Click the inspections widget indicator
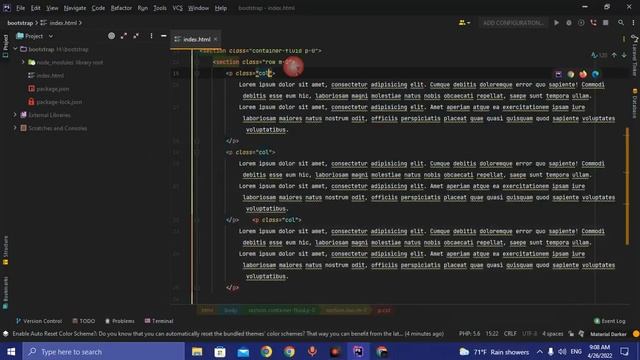Viewport: 640px width, 360px height. tap(598, 55)
